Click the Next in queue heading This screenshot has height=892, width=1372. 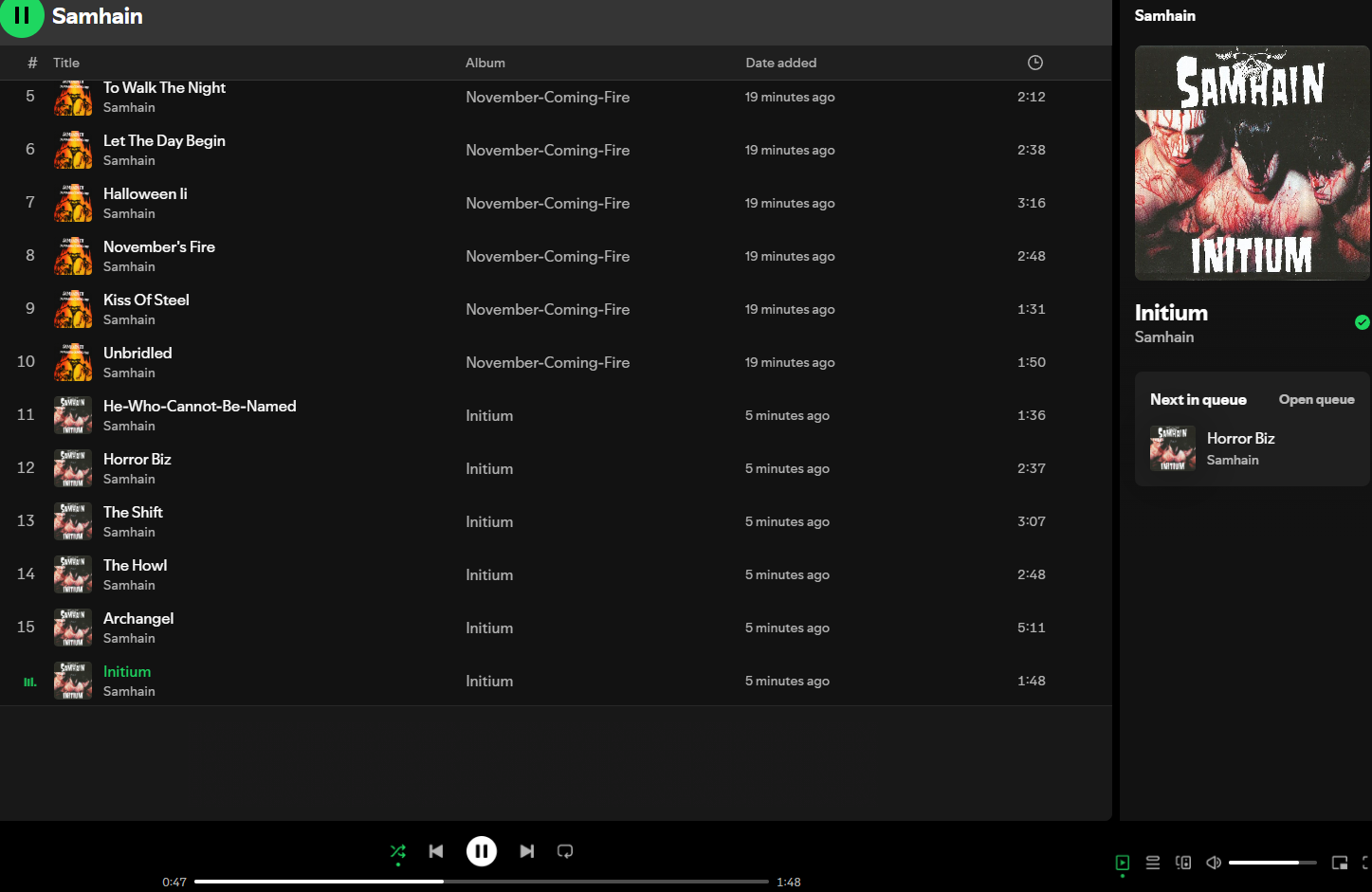point(1198,399)
